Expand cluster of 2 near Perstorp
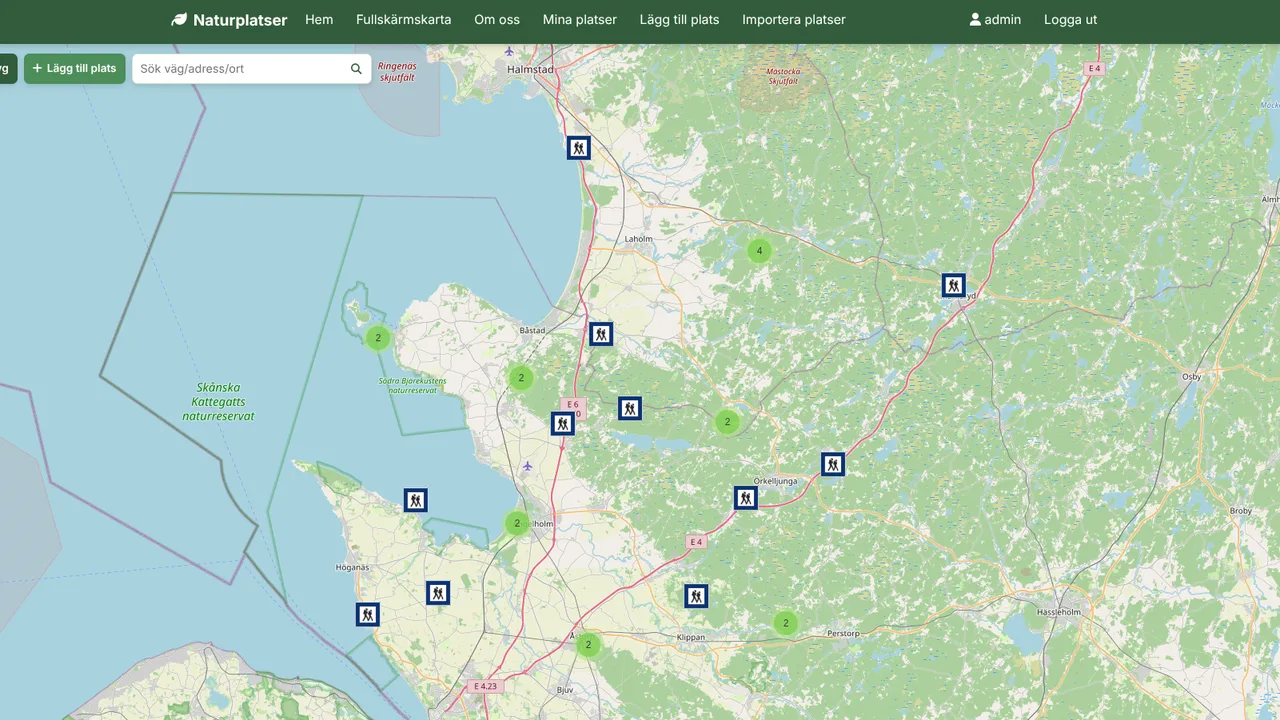The height and width of the screenshot is (720, 1280). 786,623
